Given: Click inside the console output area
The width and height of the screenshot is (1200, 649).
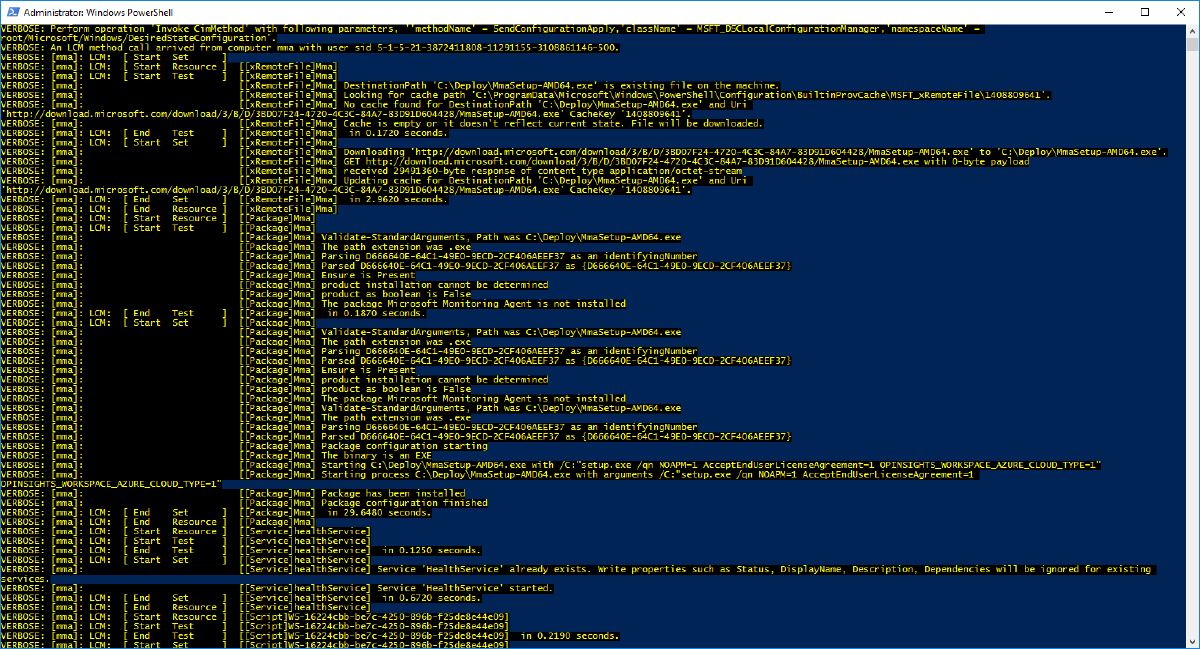Looking at the screenshot, I should click(600, 350).
